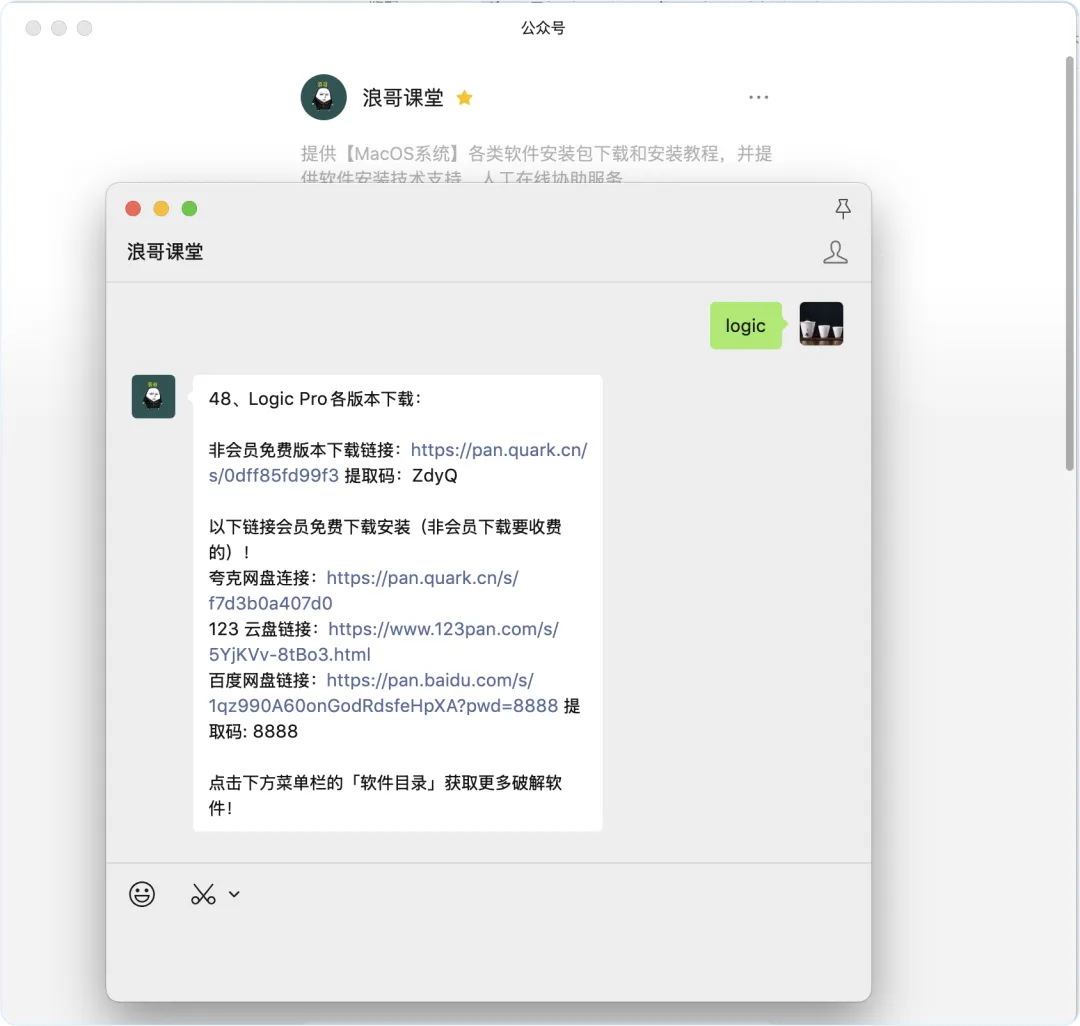Screen dimensions: 1080x1026
Task: Click the account description starting 提供【MacOS系统】
Action: [536, 164]
